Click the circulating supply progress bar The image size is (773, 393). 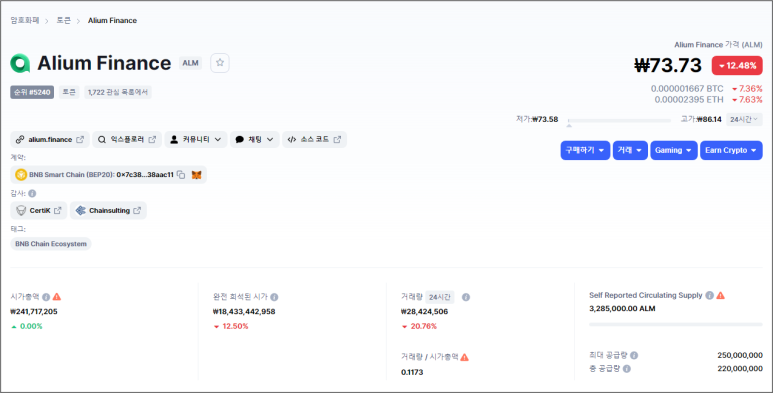(676, 324)
